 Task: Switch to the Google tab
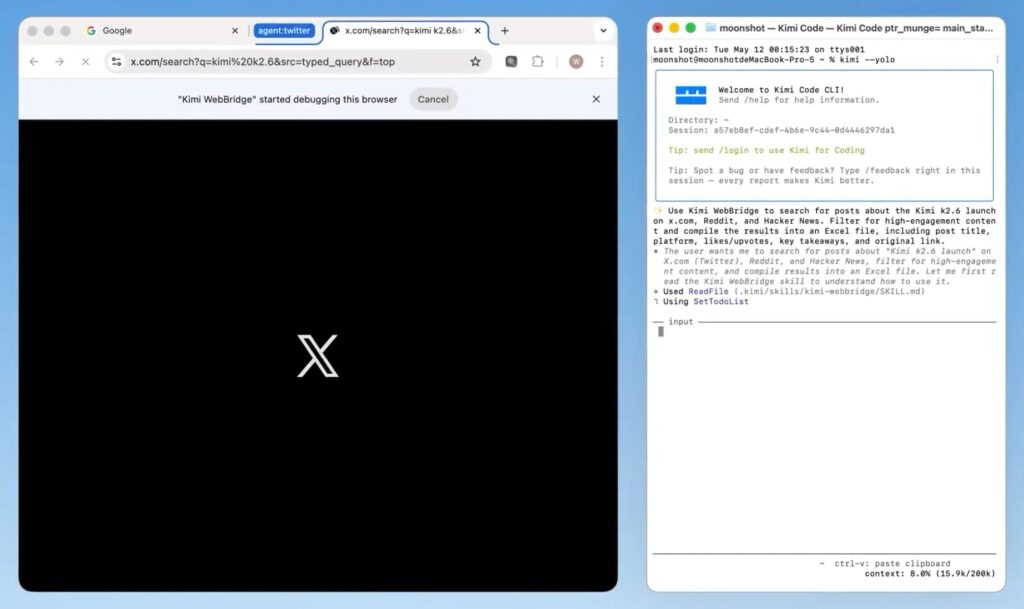pyautogui.click(x=157, y=31)
